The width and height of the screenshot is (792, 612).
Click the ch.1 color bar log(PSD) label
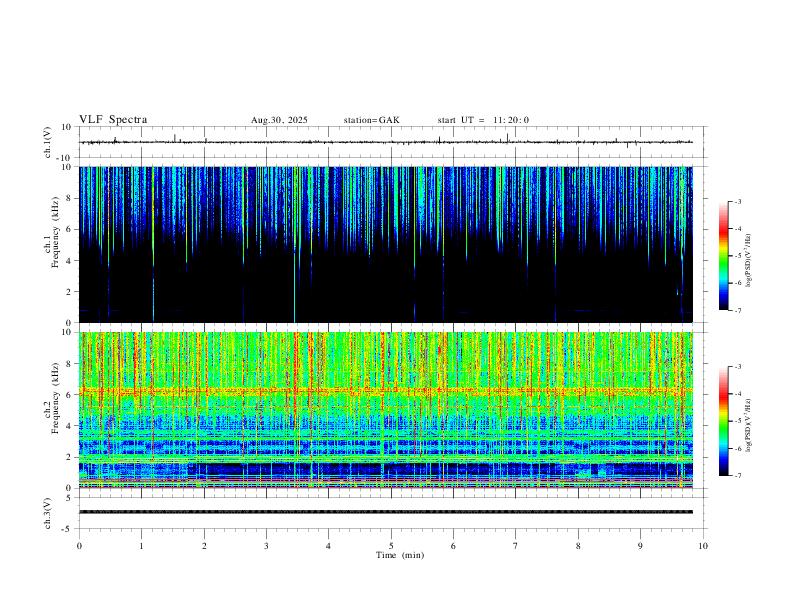point(749,260)
